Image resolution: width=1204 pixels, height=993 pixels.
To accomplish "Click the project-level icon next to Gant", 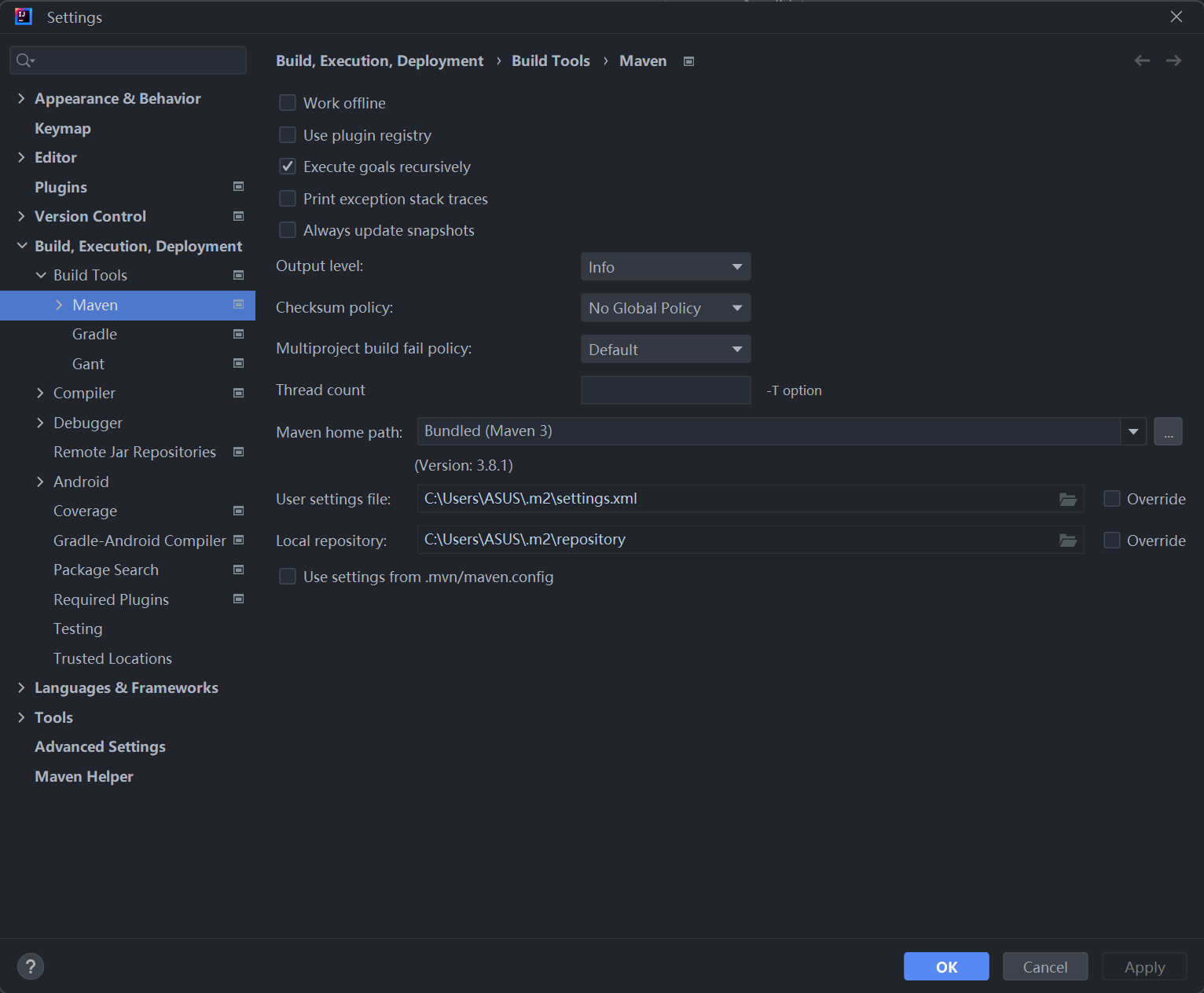I will [x=239, y=364].
